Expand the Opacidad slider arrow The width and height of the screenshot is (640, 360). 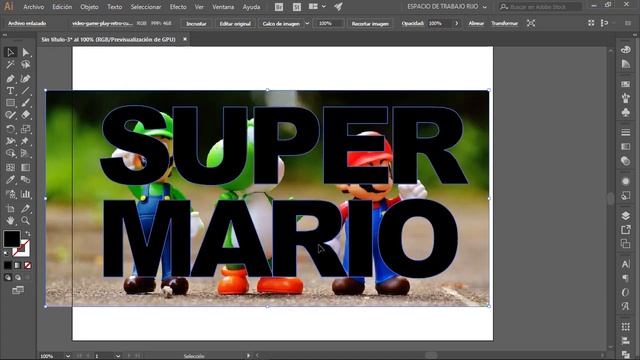coord(456,24)
